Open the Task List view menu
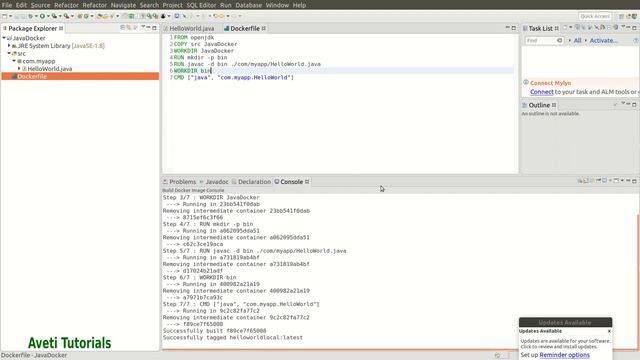 (623, 27)
